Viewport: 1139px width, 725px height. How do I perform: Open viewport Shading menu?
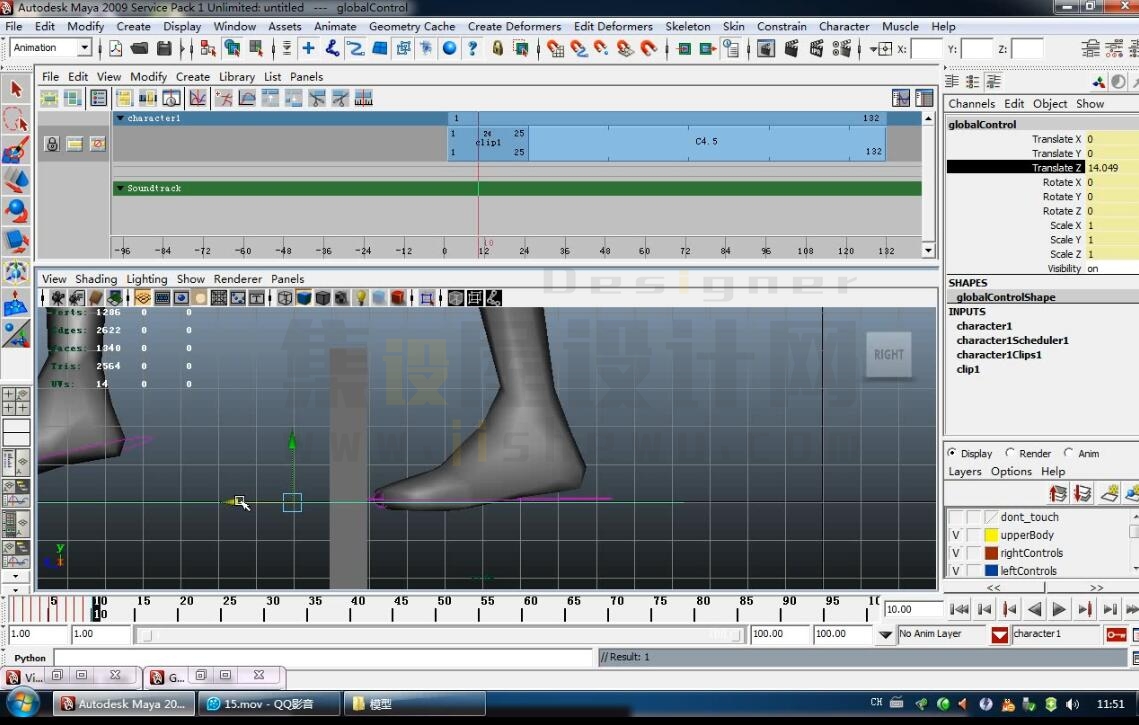96,279
